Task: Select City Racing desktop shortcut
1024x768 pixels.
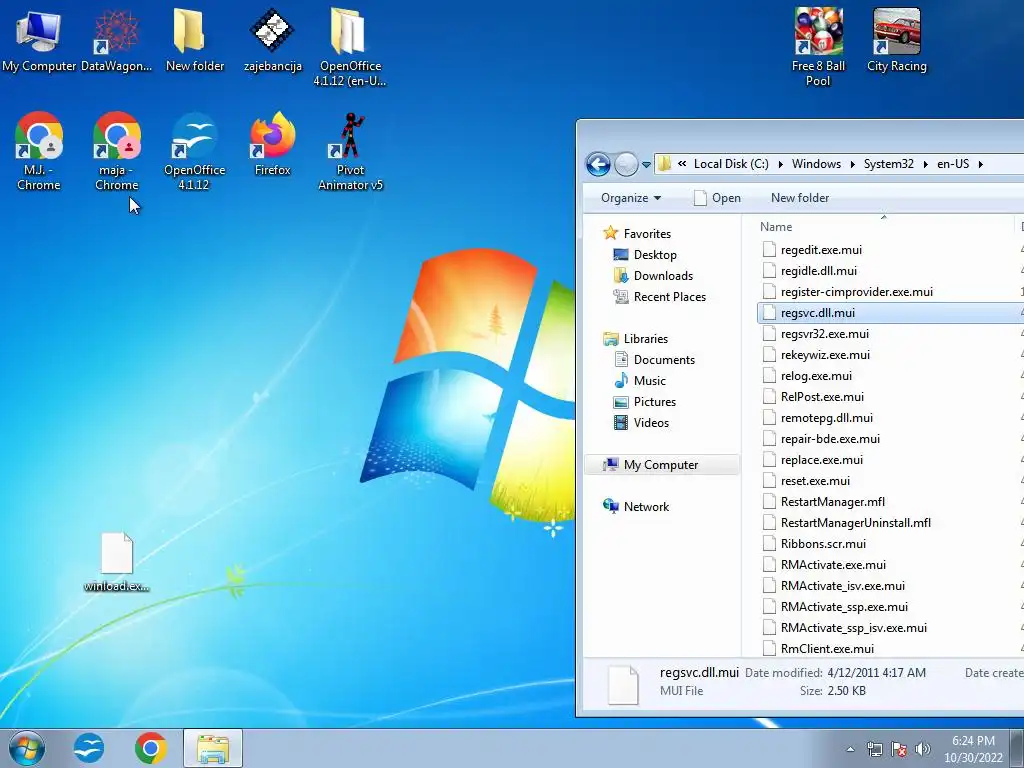Action: coord(897,40)
